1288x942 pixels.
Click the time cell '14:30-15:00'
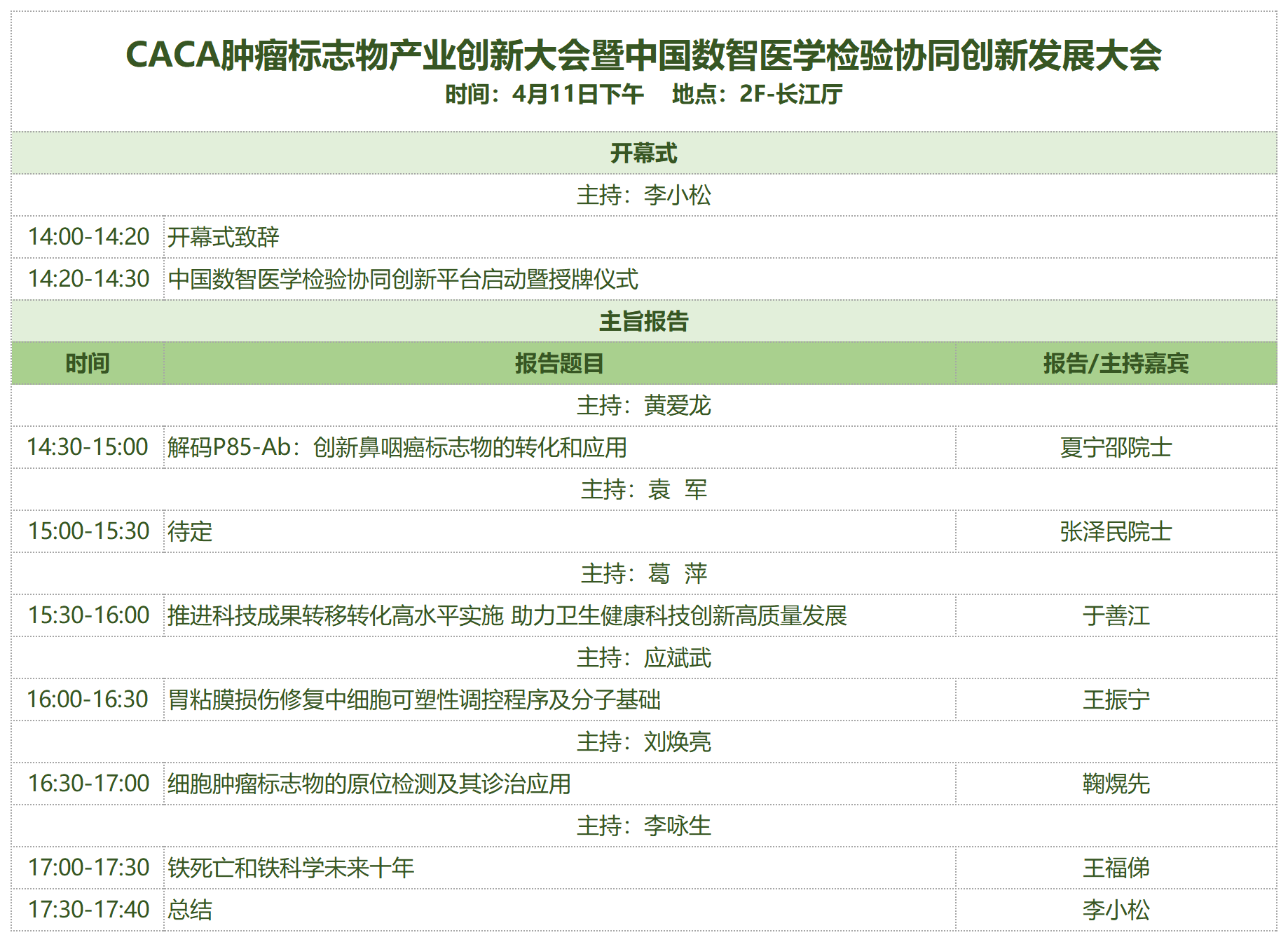point(88,447)
